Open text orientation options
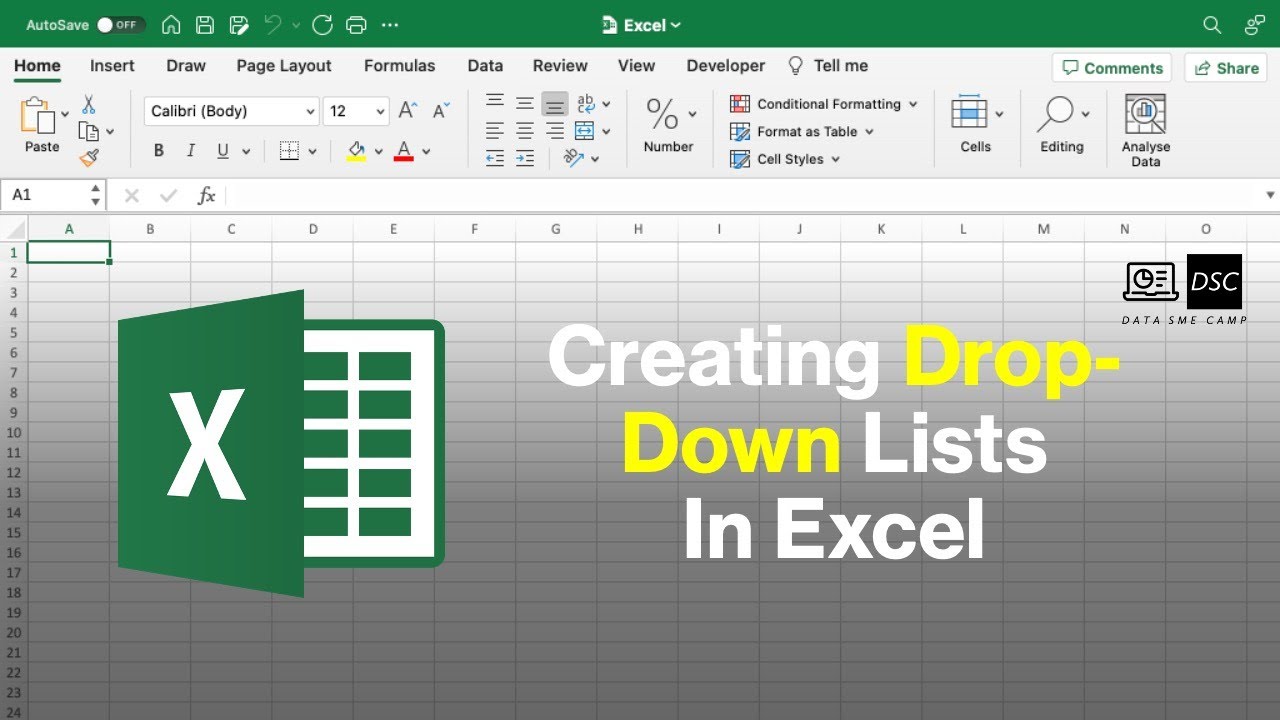 coord(581,157)
